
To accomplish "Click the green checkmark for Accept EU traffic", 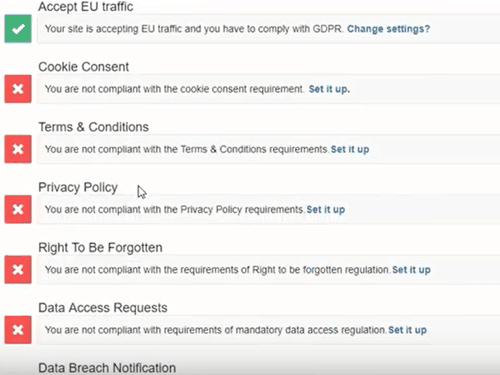I will (x=18, y=29).
